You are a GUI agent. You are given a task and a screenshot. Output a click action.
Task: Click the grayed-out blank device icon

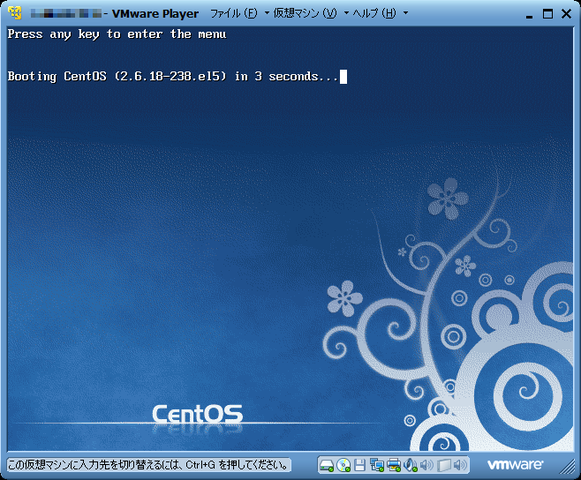tap(444, 465)
